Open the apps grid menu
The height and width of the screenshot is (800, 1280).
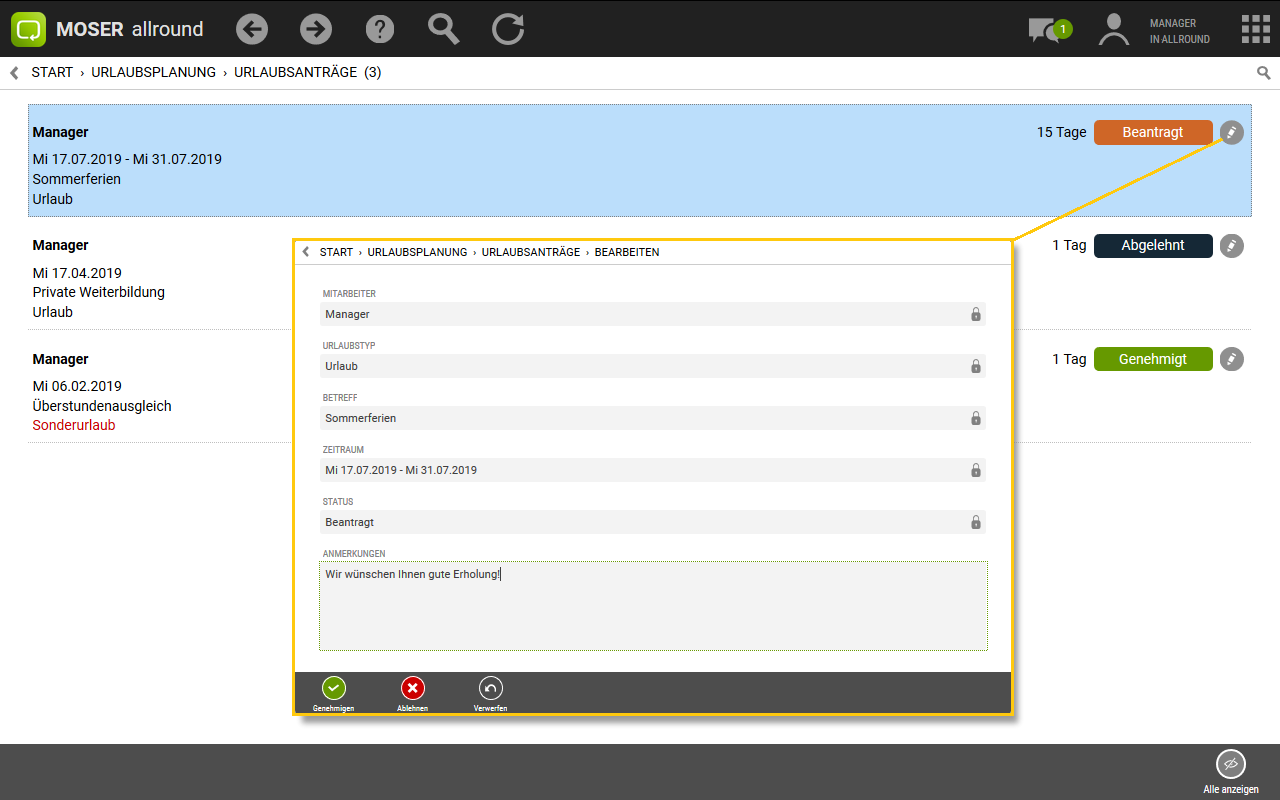(1255, 29)
